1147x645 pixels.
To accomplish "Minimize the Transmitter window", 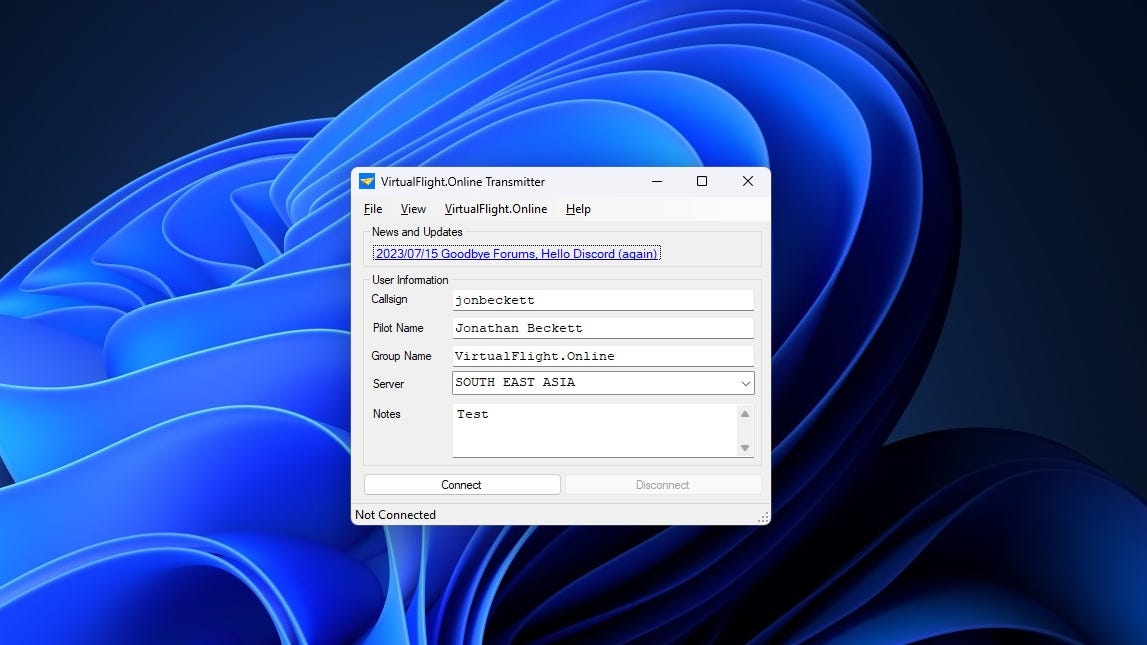I will 657,181.
